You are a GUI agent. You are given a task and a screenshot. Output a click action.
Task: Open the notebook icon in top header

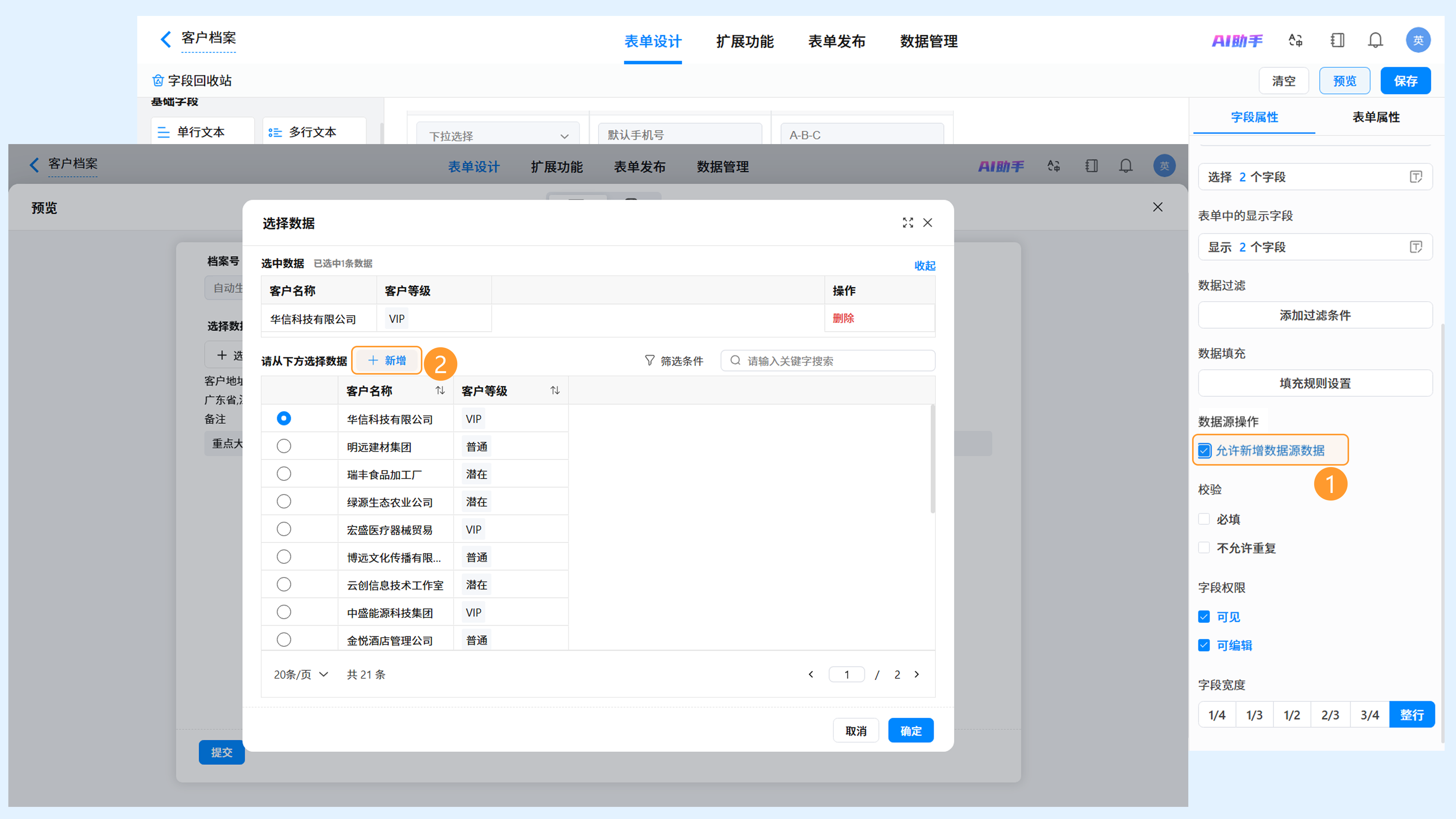tap(1337, 40)
